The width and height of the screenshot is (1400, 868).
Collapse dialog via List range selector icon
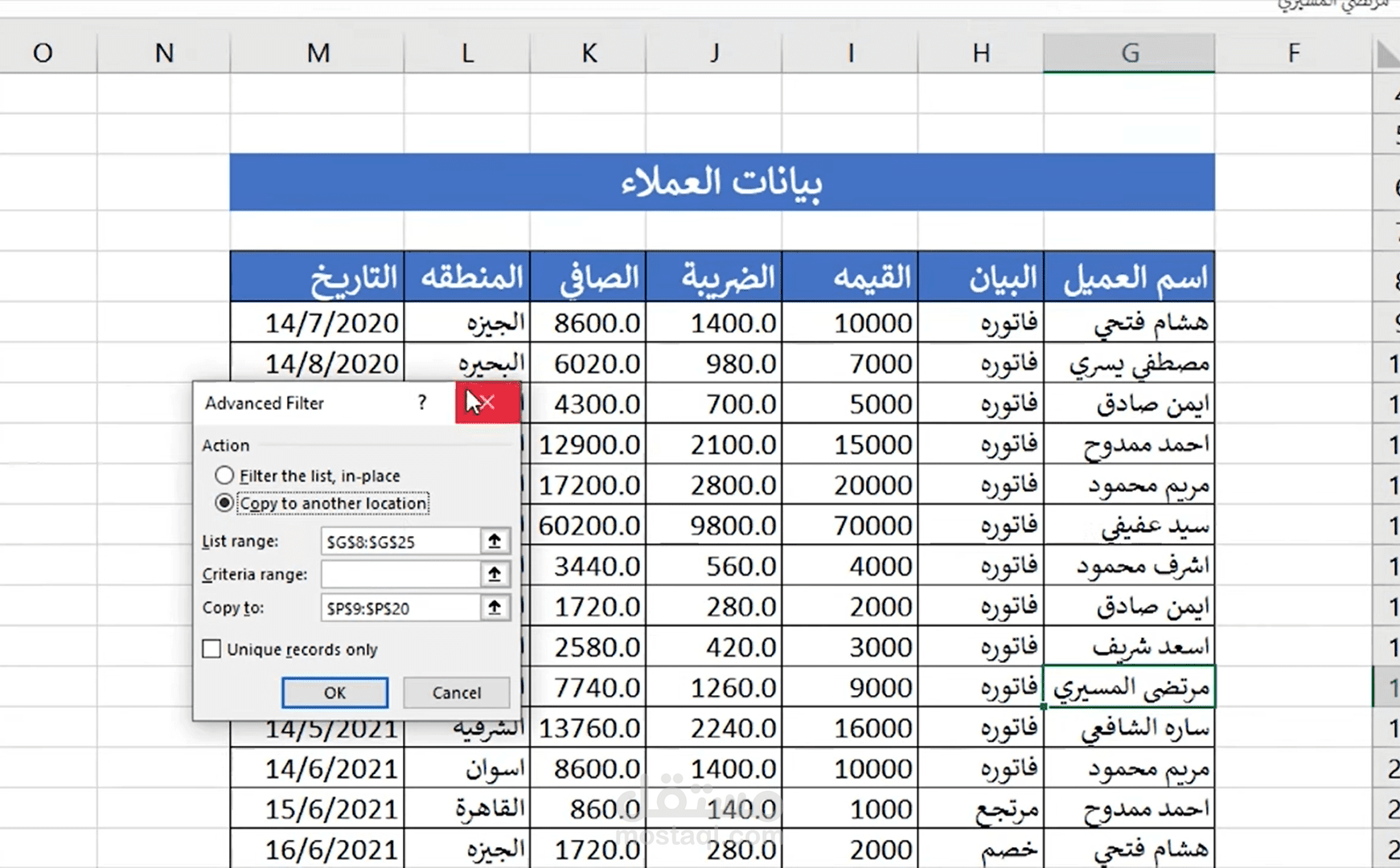coord(495,541)
